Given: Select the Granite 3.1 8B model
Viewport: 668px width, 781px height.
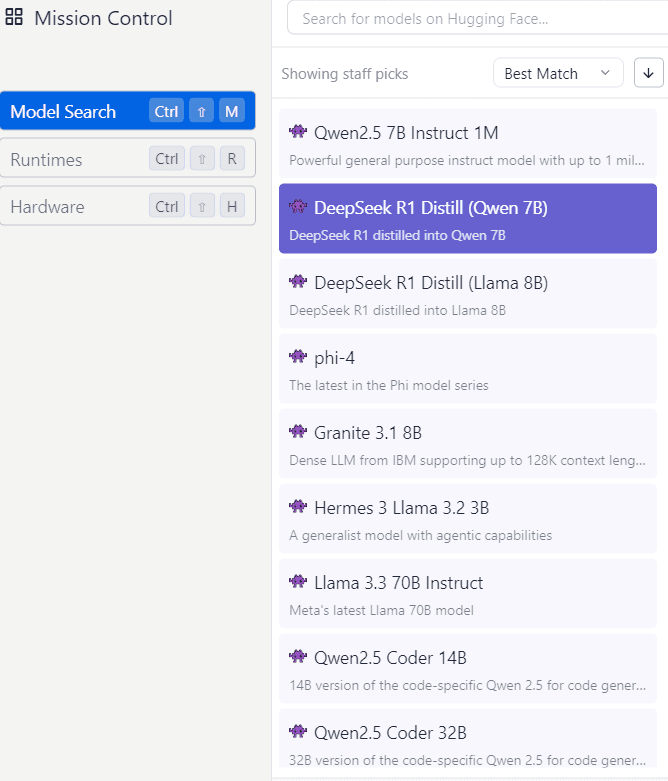Looking at the screenshot, I should (468, 443).
